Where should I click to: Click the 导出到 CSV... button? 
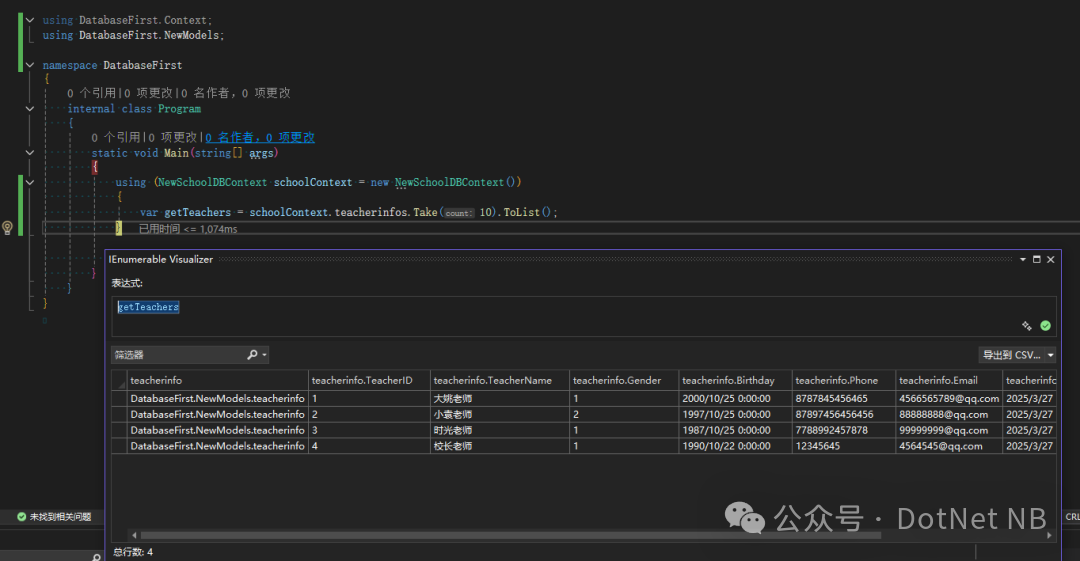(1011, 355)
